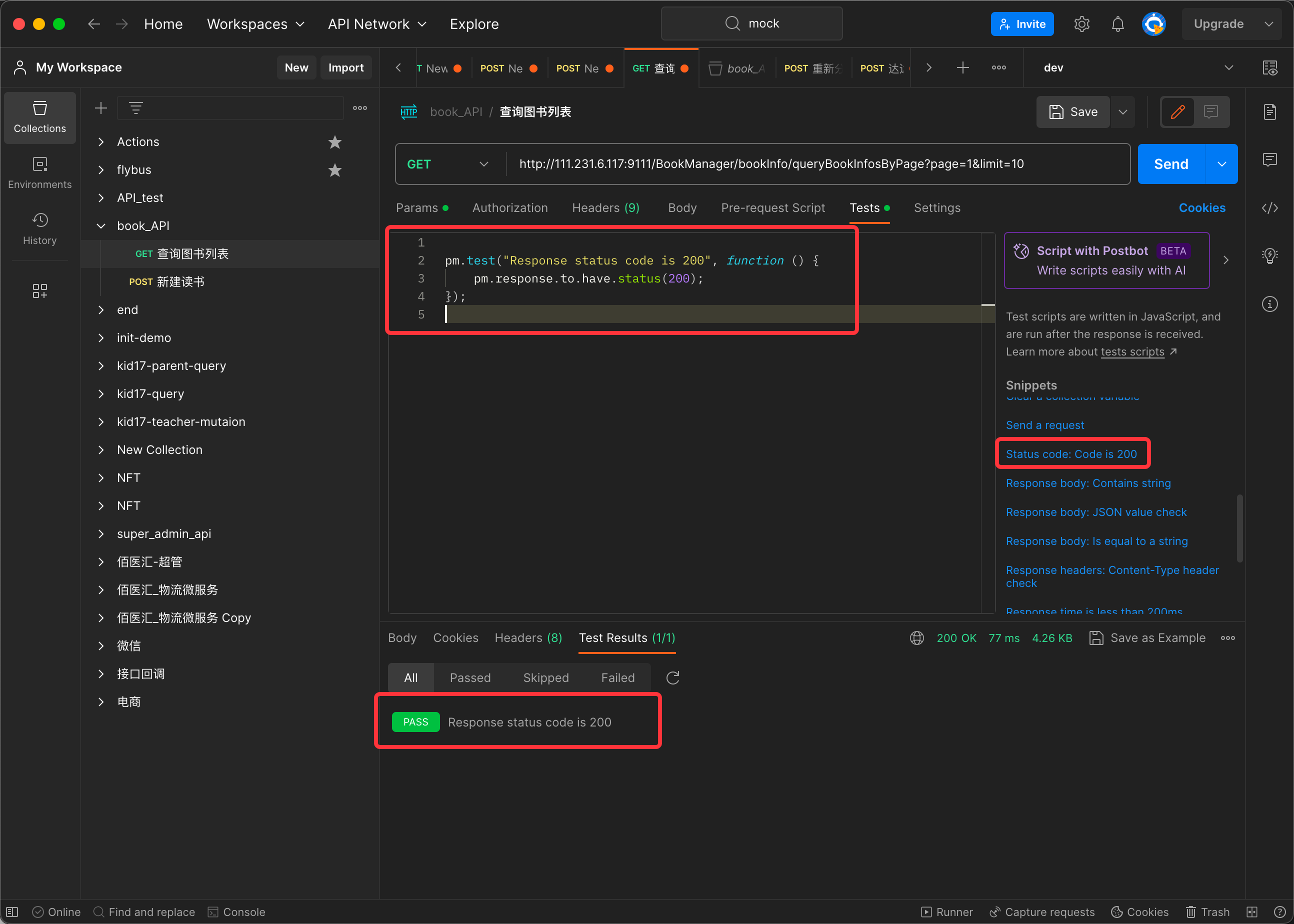Select the Passed results filter tab
Image resolution: width=1294 pixels, height=924 pixels.
470,677
